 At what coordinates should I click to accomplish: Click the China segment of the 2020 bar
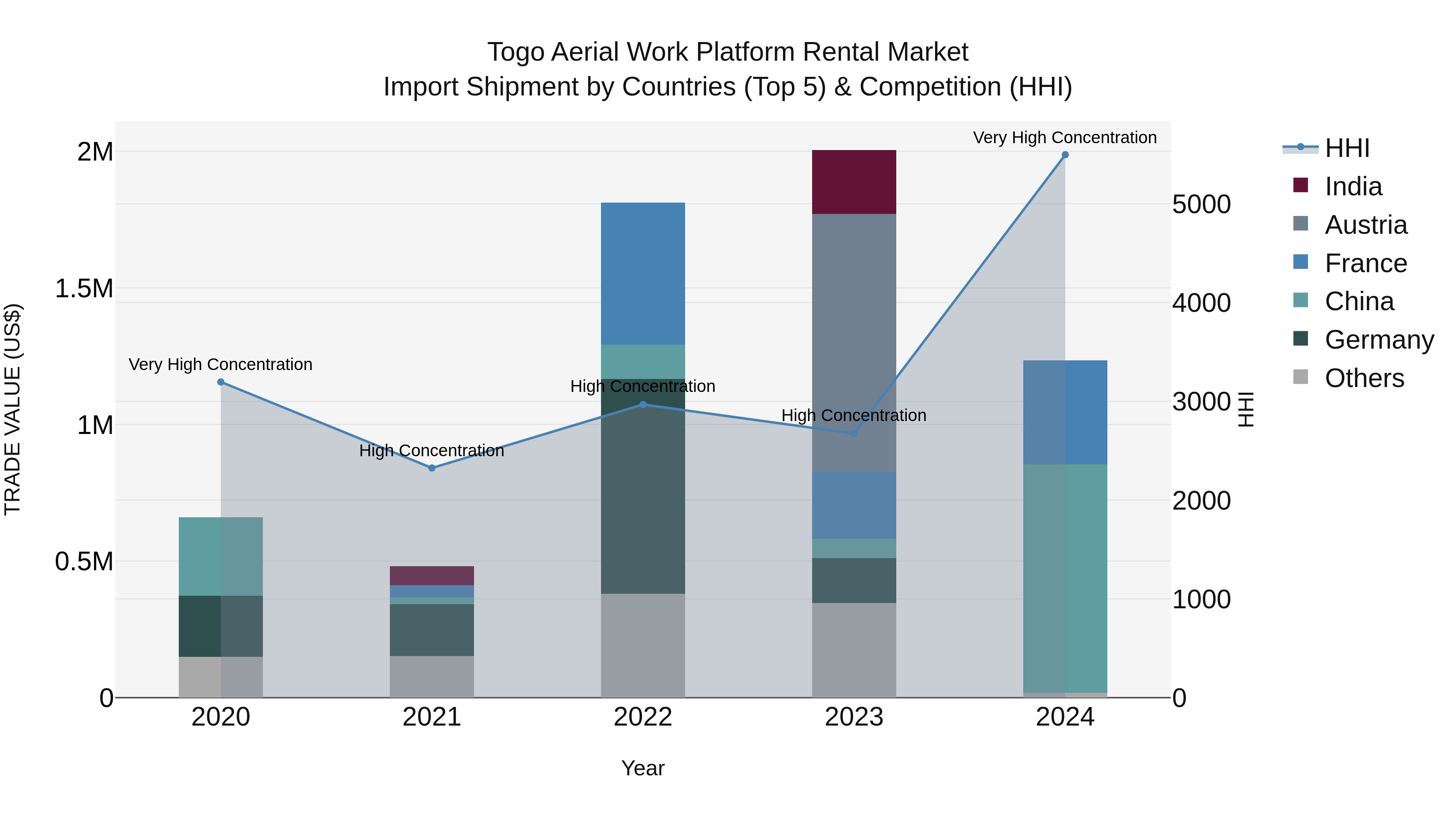click(221, 557)
